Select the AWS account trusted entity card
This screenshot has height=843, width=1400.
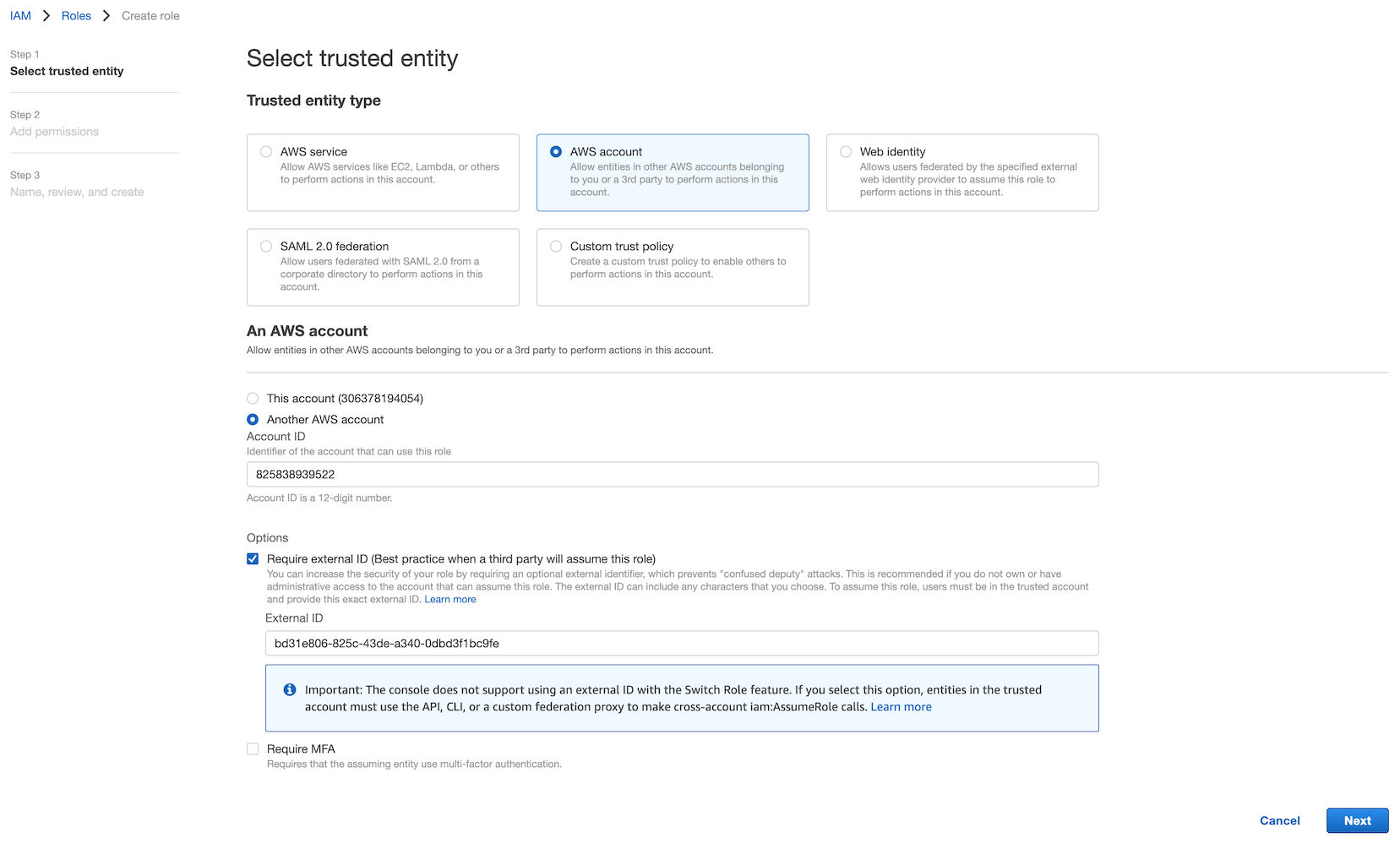pyautogui.click(x=673, y=172)
